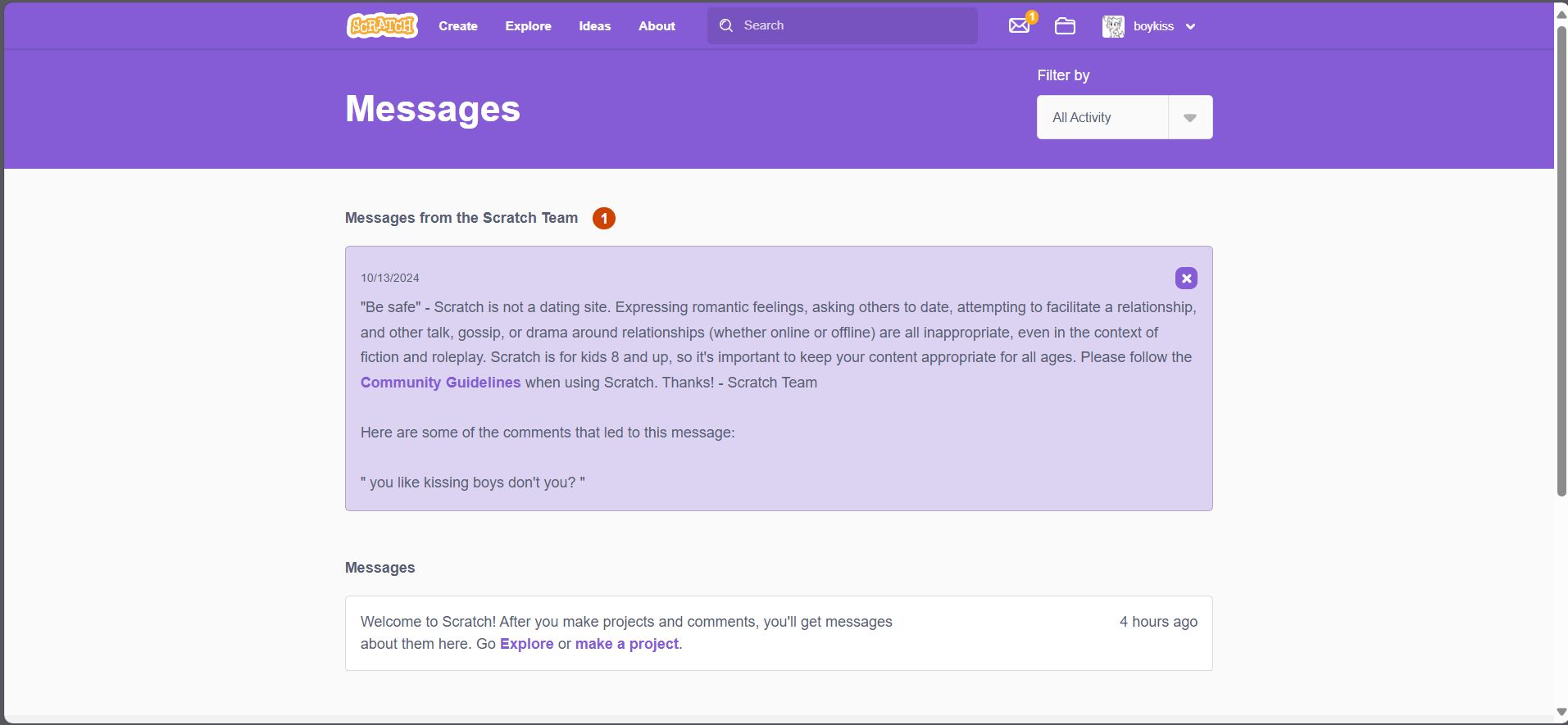Open the My Stuff folder icon
This screenshot has width=1568, height=725.
pyautogui.click(x=1065, y=25)
